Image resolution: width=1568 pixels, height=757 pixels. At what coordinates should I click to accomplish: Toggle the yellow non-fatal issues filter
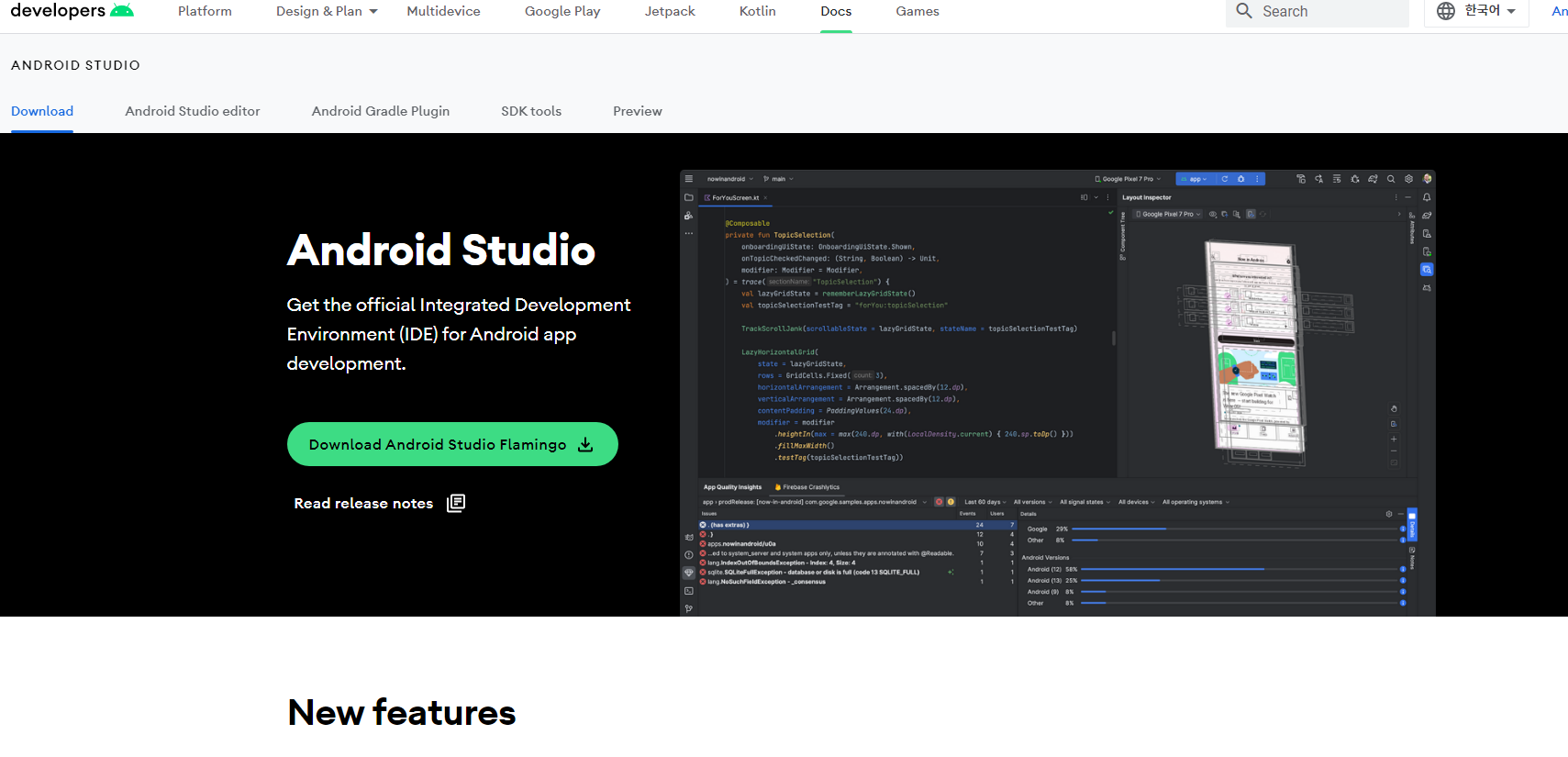tap(951, 502)
